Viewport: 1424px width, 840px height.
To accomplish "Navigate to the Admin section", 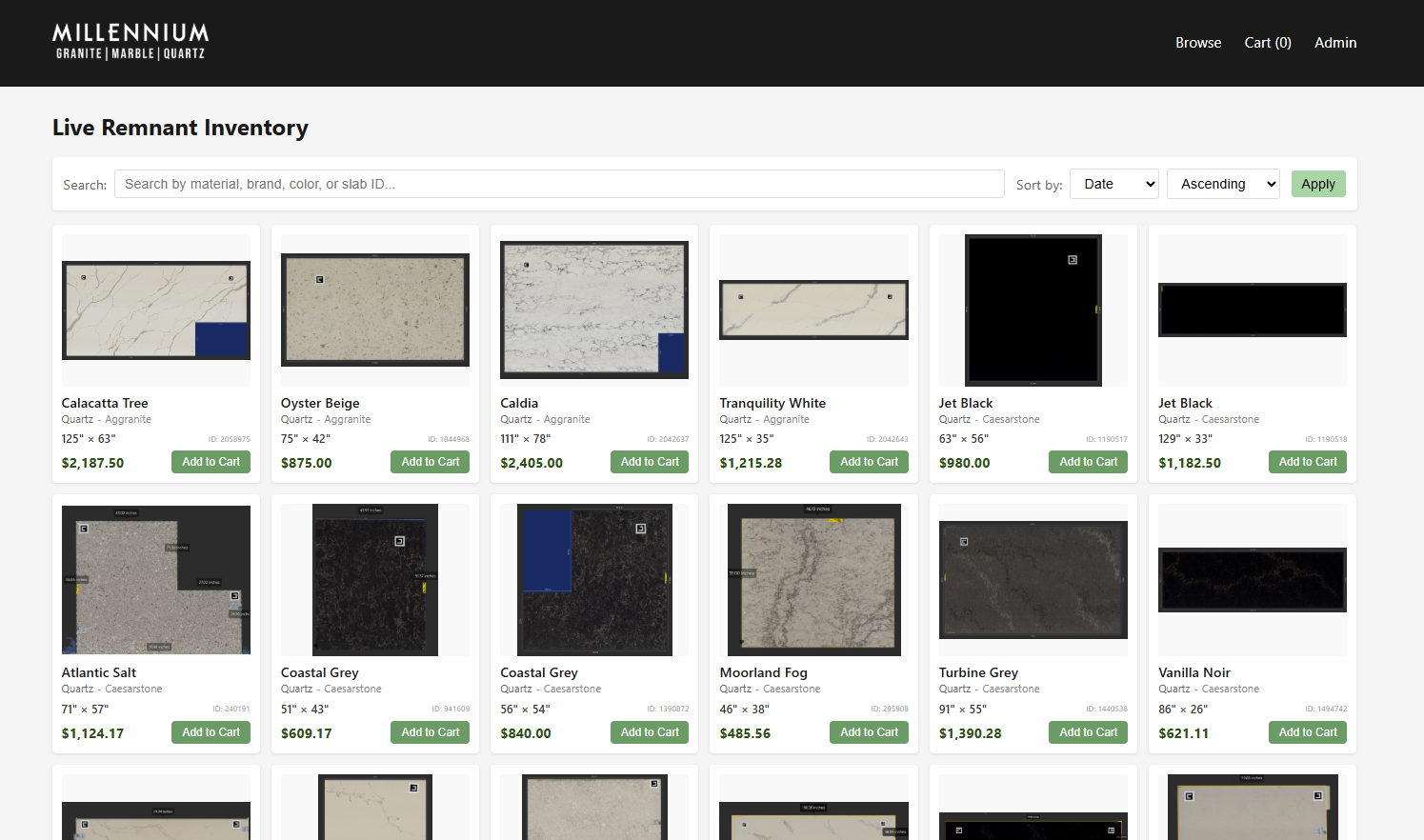I will coord(1334,43).
